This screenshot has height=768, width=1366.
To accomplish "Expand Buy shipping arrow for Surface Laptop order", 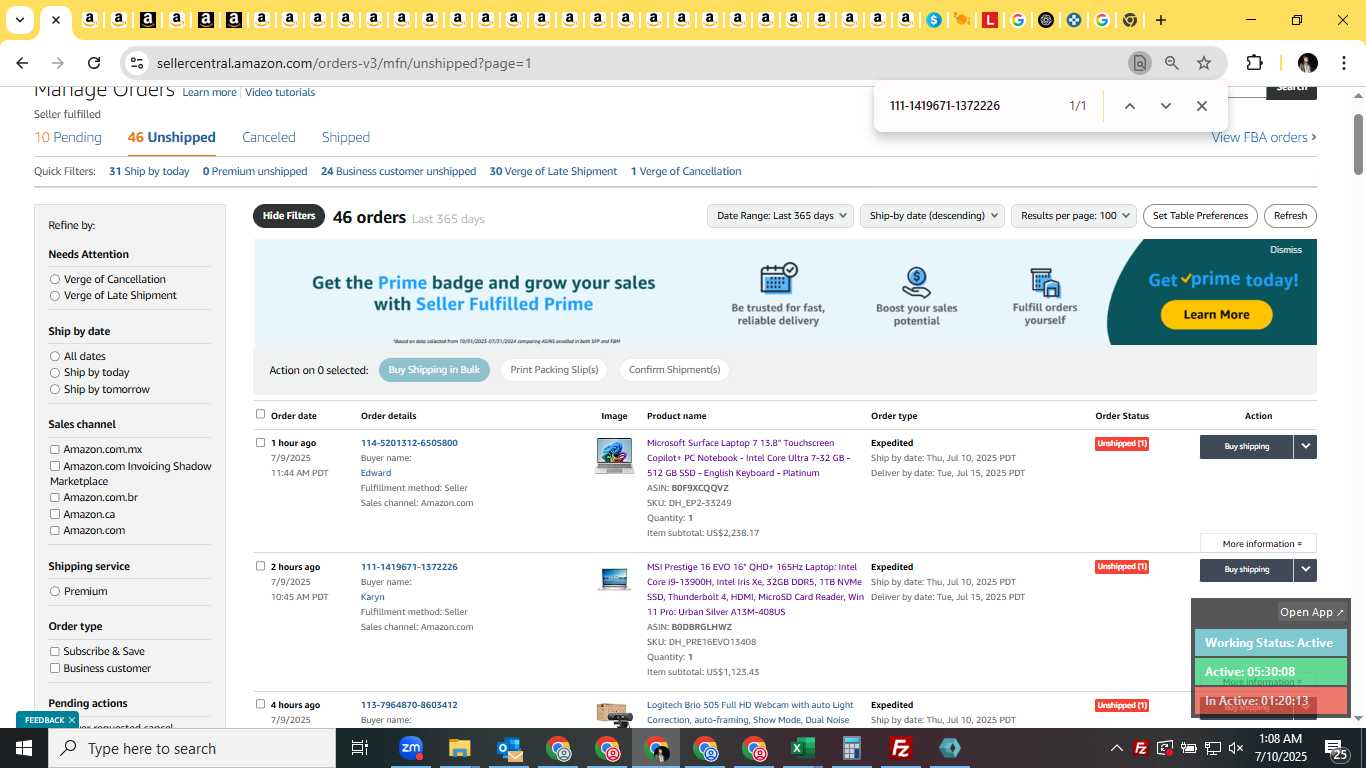I will coord(1305,447).
